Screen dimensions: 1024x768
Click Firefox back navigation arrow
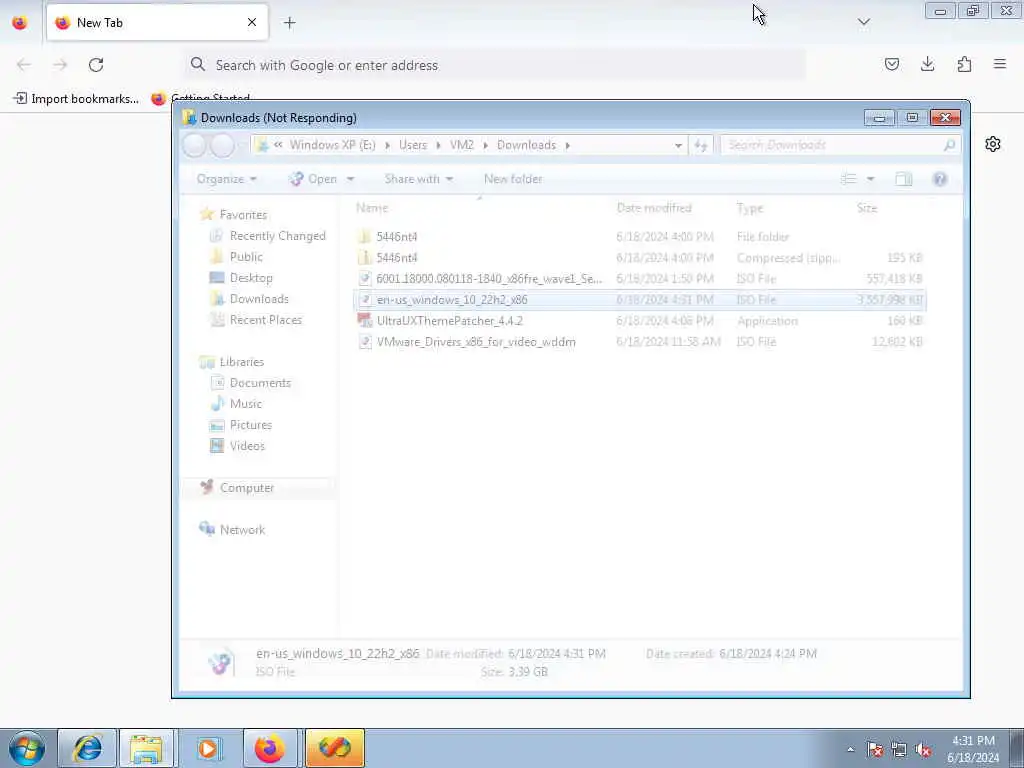24,65
